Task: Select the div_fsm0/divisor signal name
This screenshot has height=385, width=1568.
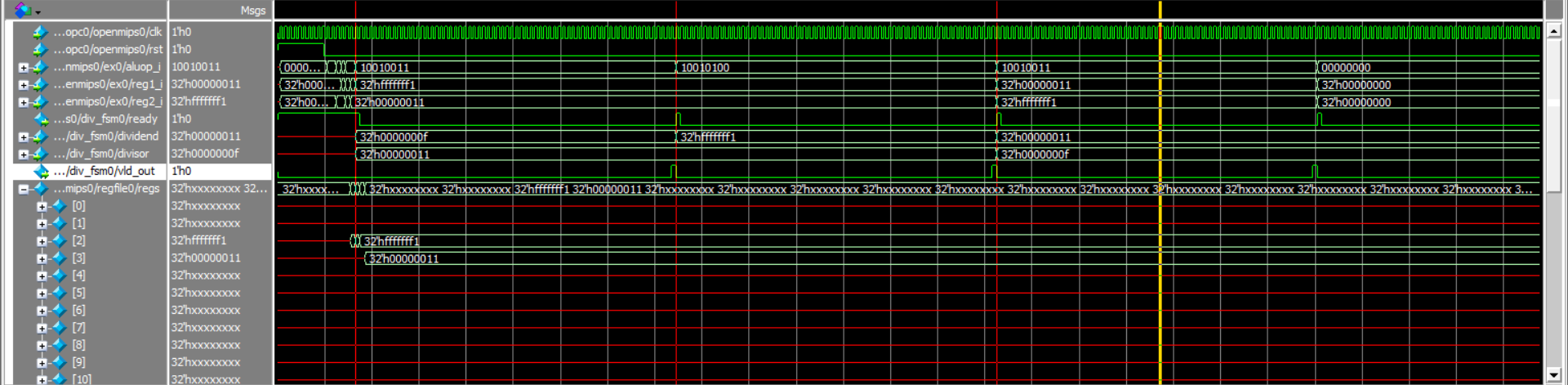Action: [105, 154]
